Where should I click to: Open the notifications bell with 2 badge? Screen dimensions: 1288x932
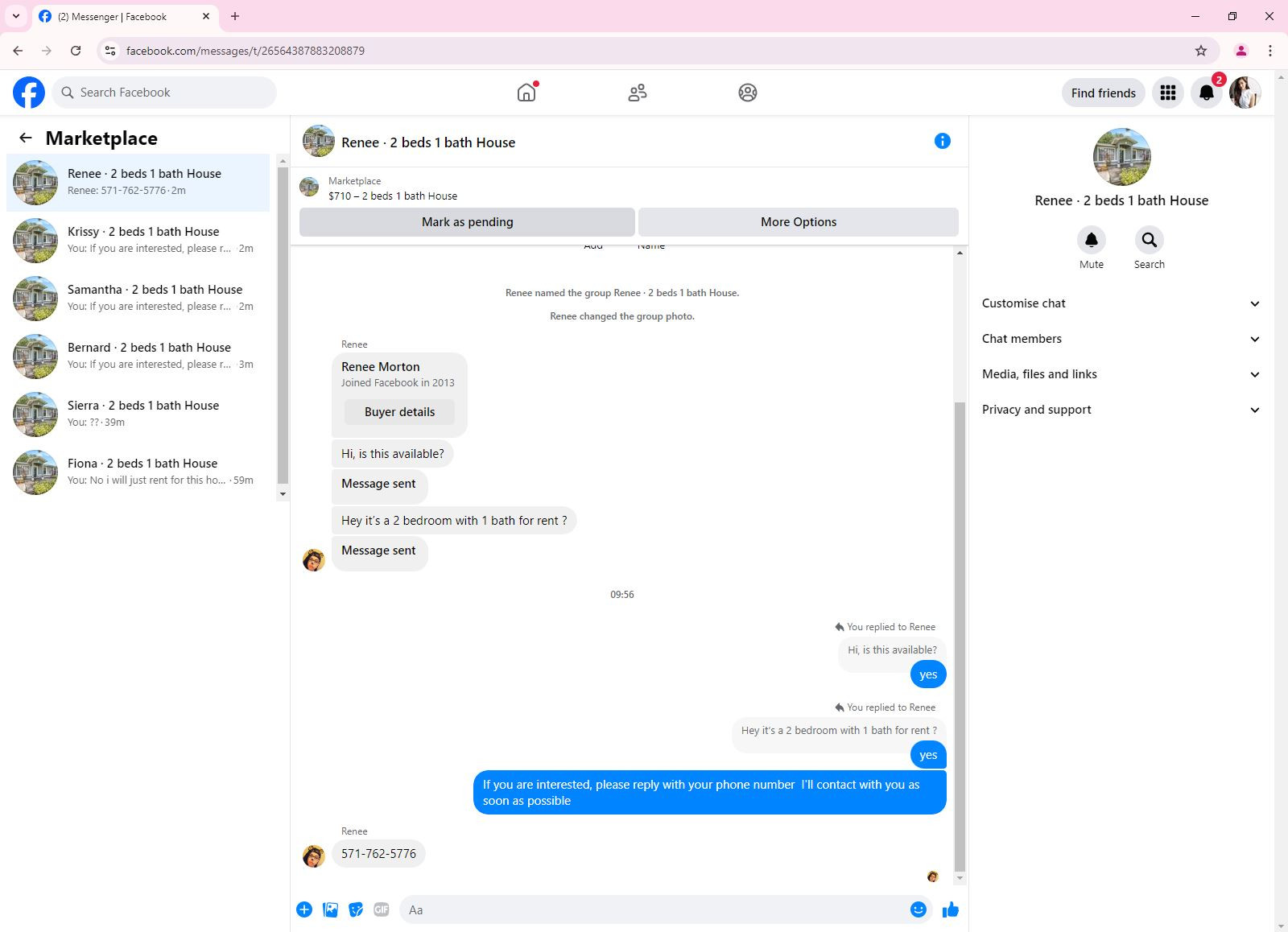point(1207,93)
